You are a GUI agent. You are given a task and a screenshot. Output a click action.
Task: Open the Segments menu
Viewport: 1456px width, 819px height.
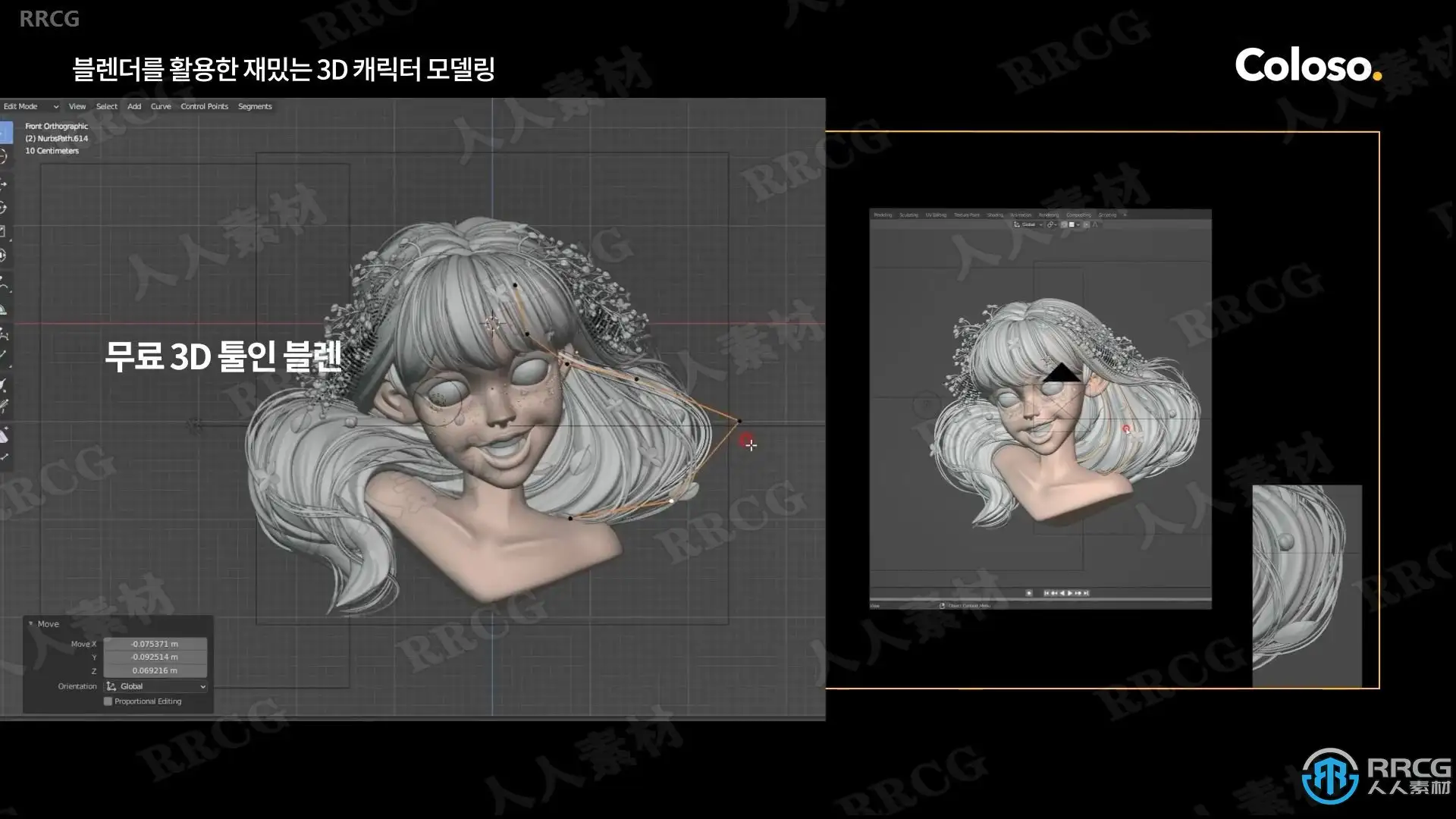255,106
